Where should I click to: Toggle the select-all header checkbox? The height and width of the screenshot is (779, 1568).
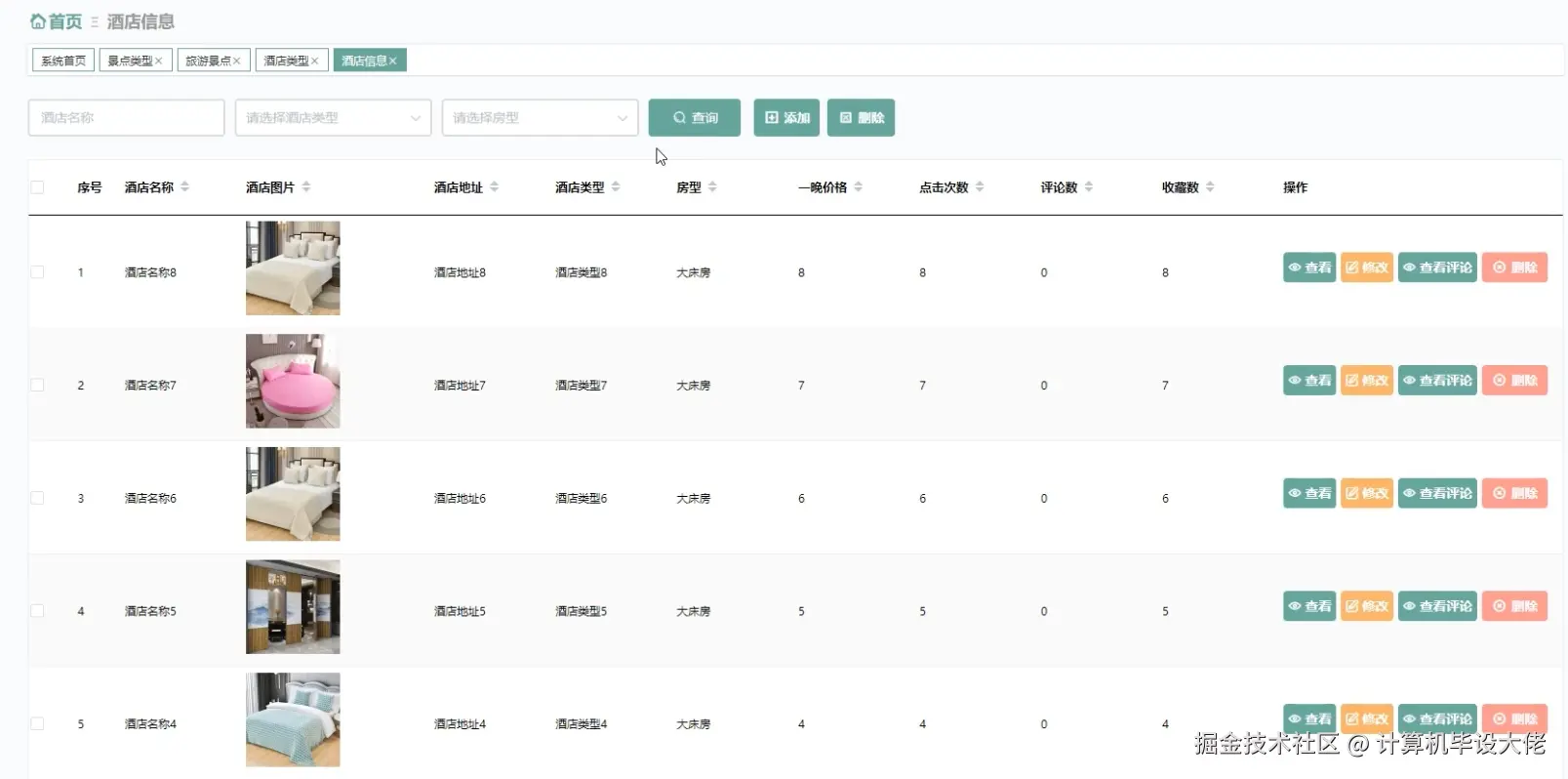click(x=37, y=187)
